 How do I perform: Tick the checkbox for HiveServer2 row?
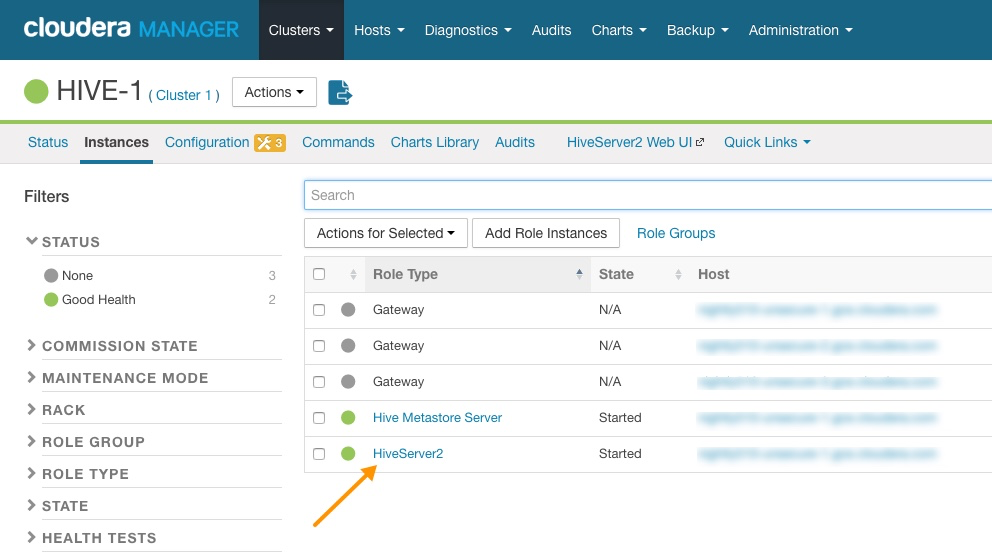coord(319,454)
